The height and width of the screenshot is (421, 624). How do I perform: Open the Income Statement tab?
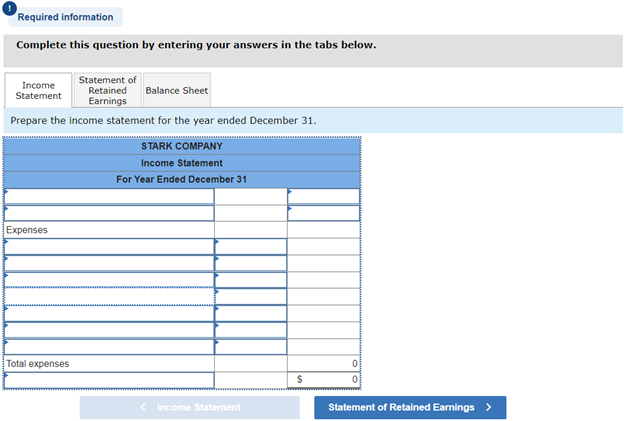38,90
